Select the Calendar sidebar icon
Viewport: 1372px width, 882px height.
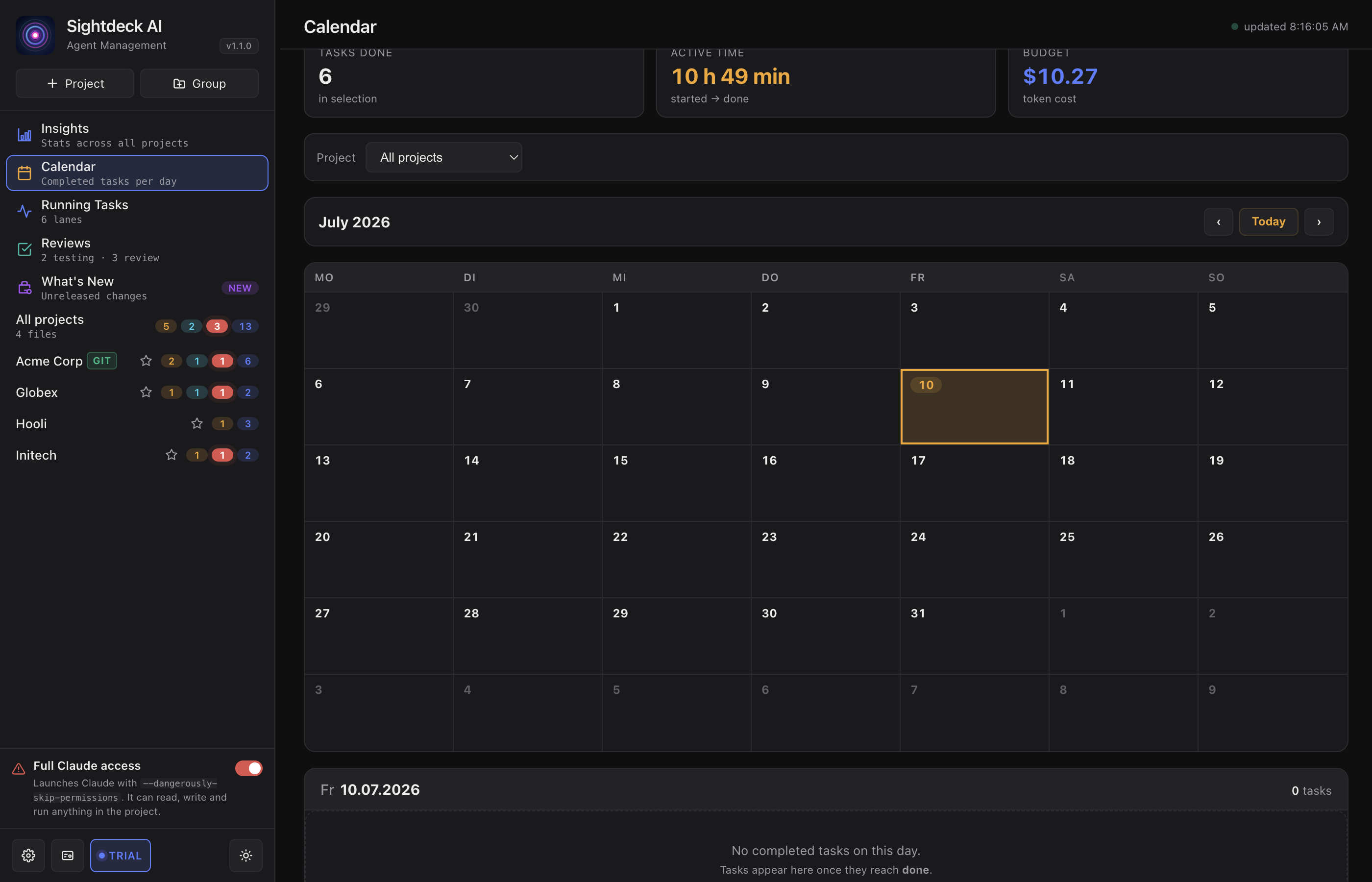[x=24, y=173]
